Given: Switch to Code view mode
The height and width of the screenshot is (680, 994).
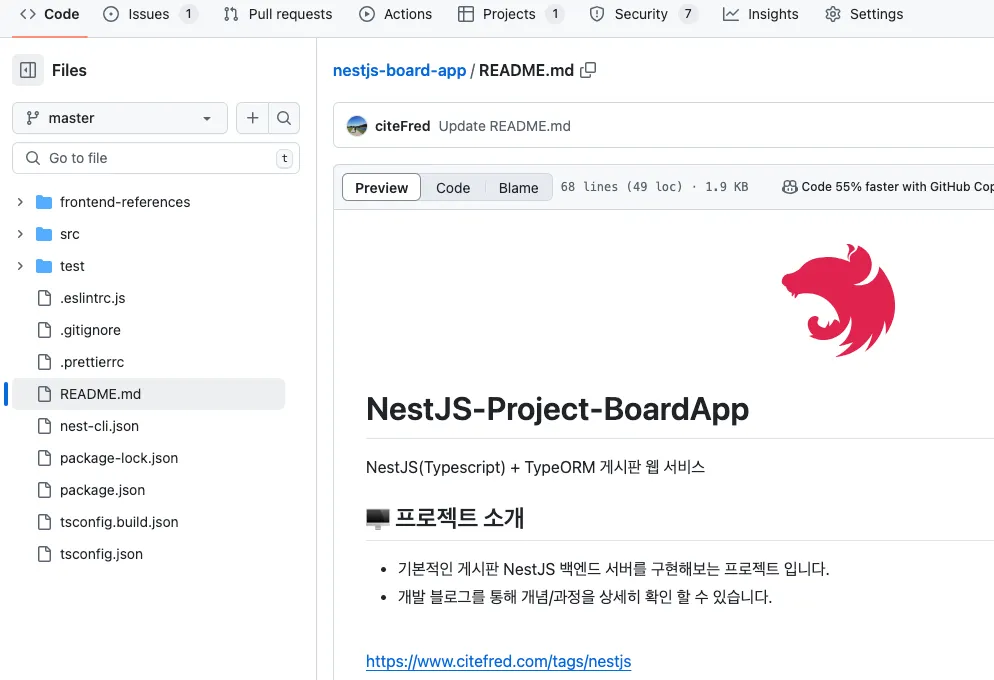Looking at the screenshot, I should 453,187.
